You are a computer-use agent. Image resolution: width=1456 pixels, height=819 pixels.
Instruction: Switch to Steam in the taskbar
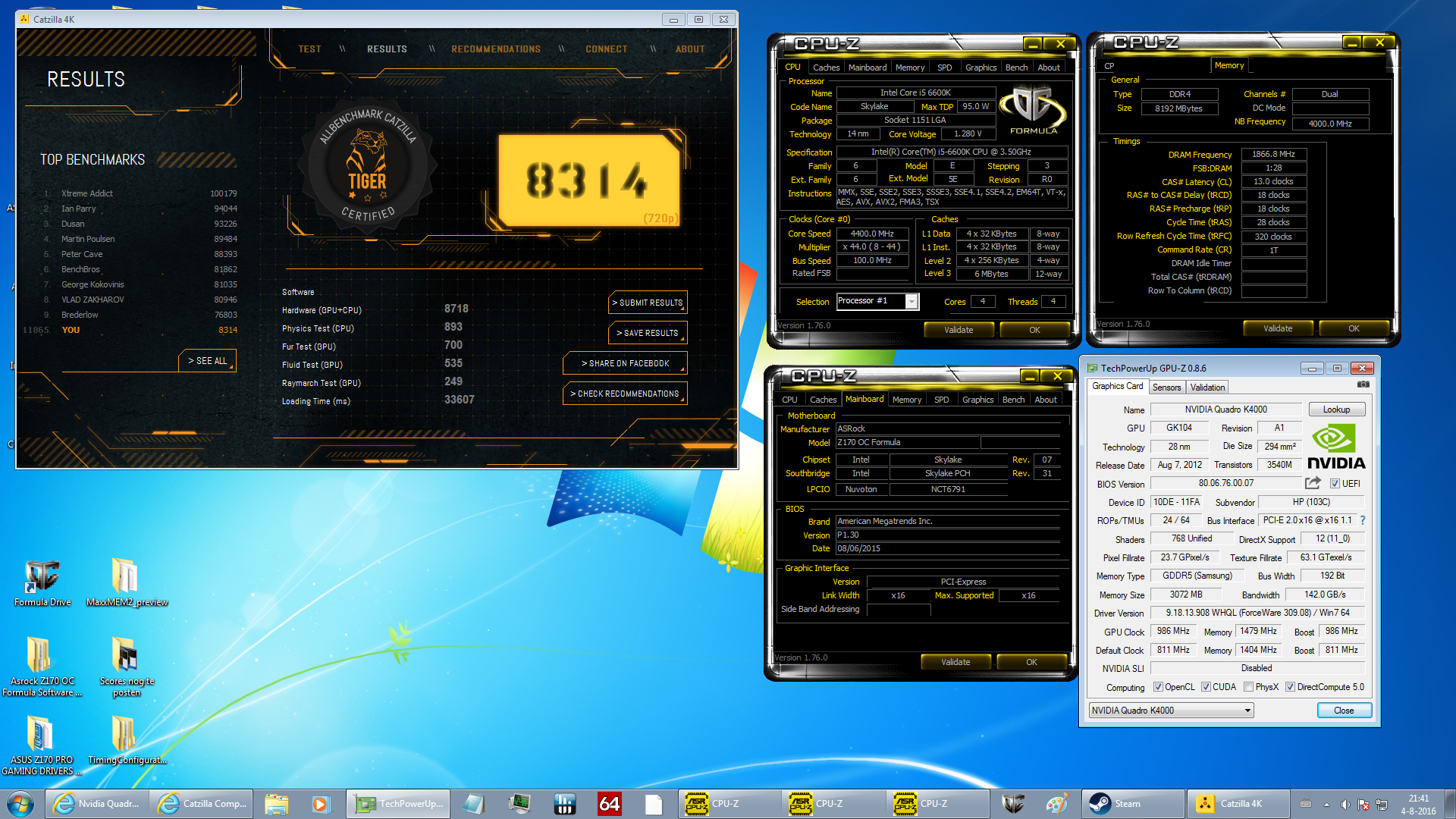point(1132,804)
